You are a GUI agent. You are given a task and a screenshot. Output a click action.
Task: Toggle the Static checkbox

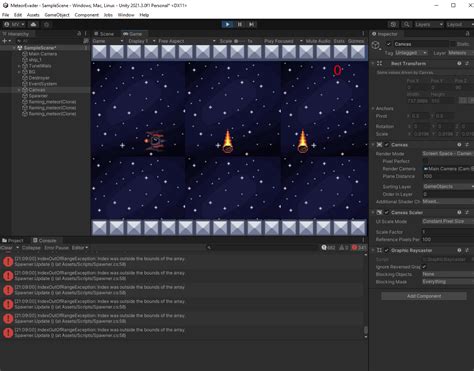tap(453, 44)
